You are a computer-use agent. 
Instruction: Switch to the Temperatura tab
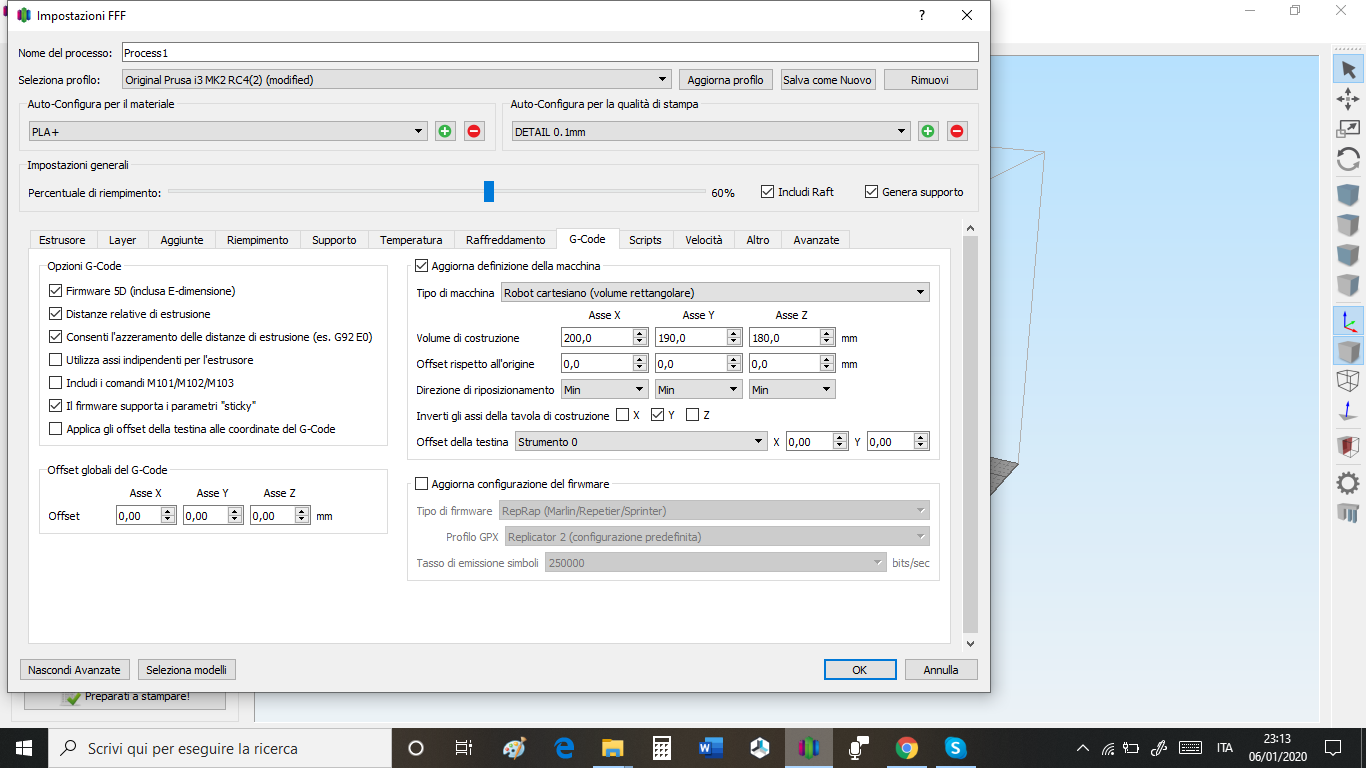pos(411,240)
